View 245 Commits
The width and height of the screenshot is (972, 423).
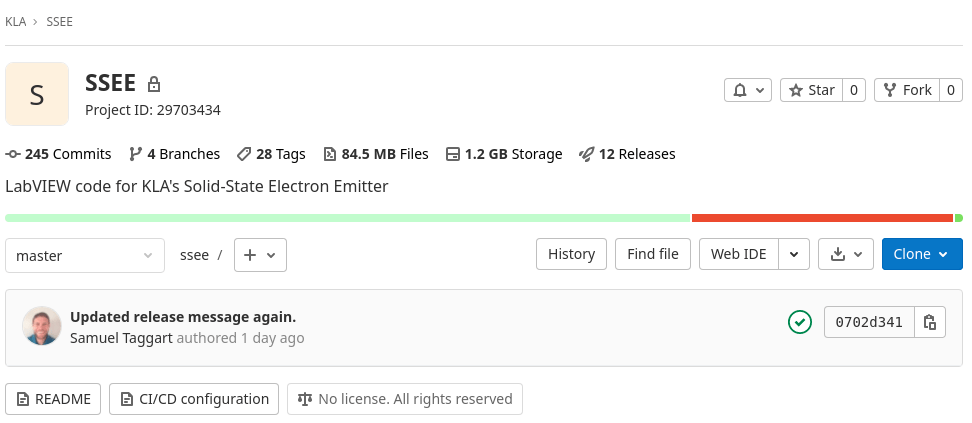[58, 154]
